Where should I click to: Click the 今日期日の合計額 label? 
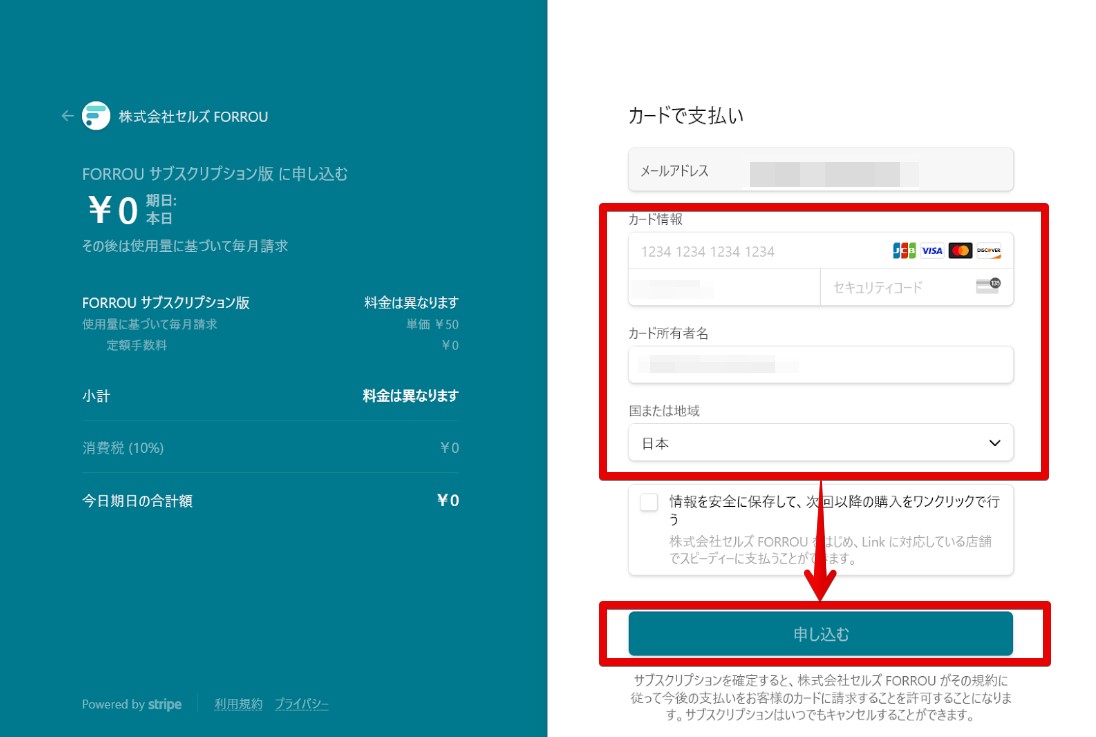[x=137, y=501]
